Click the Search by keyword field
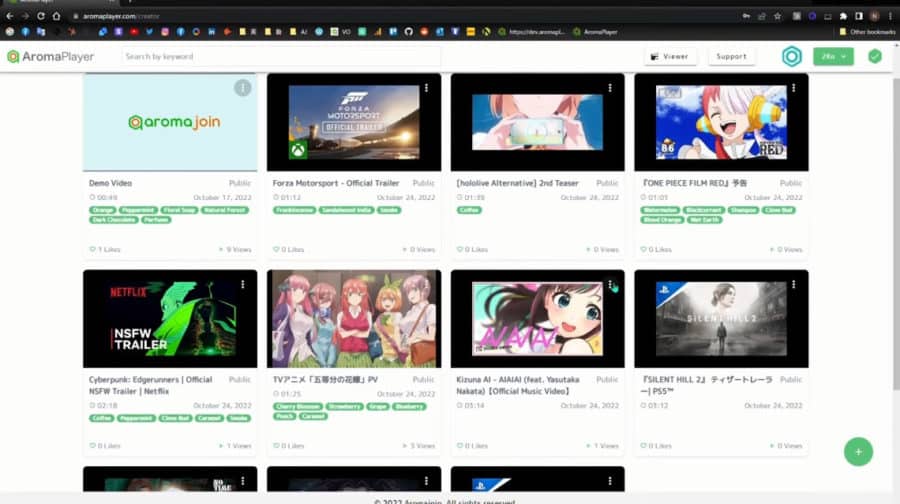Image resolution: width=900 pixels, height=504 pixels. click(281, 56)
